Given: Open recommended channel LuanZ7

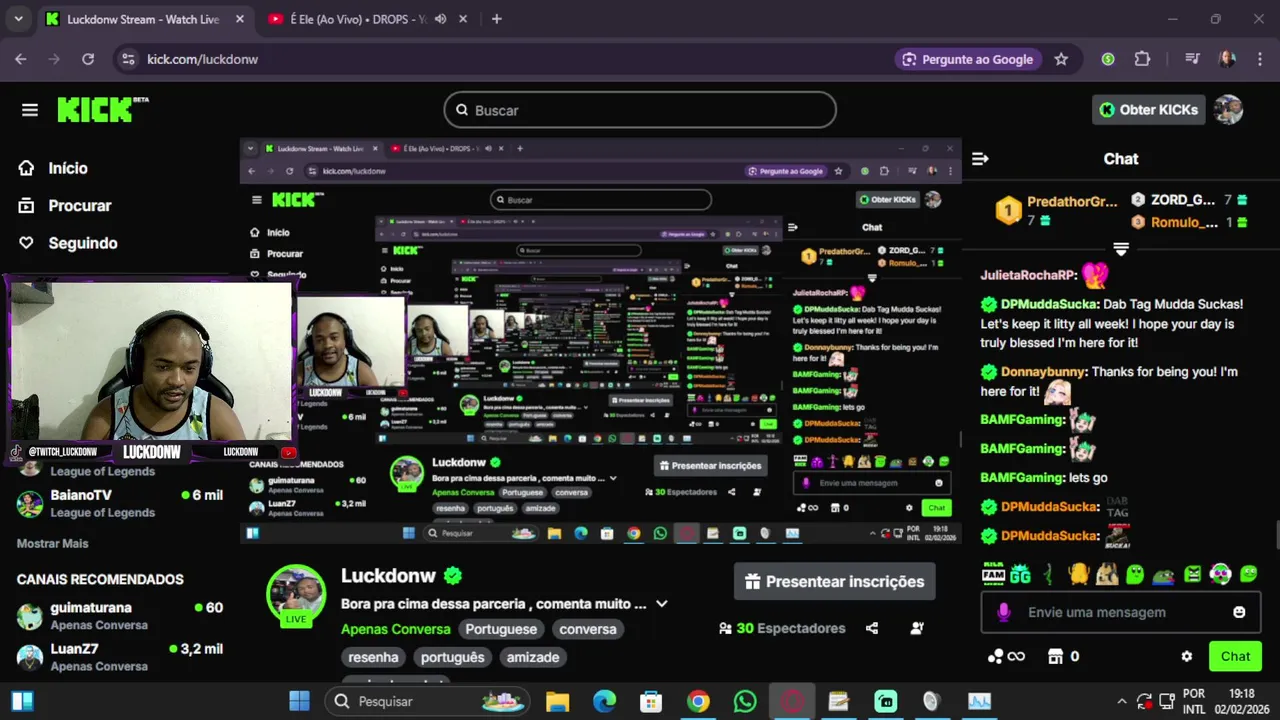Looking at the screenshot, I should click(x=120, y=657).
